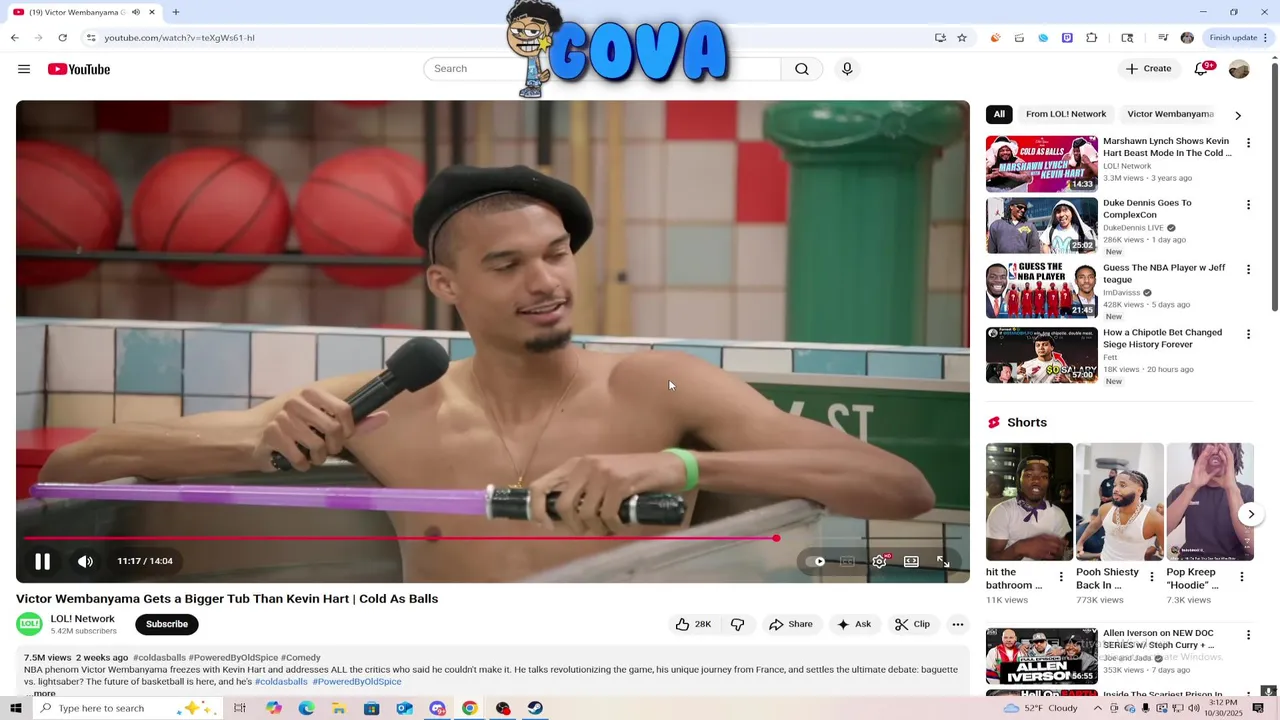
Task: Subscribe to LOL! Network
Action: (167, 624)
